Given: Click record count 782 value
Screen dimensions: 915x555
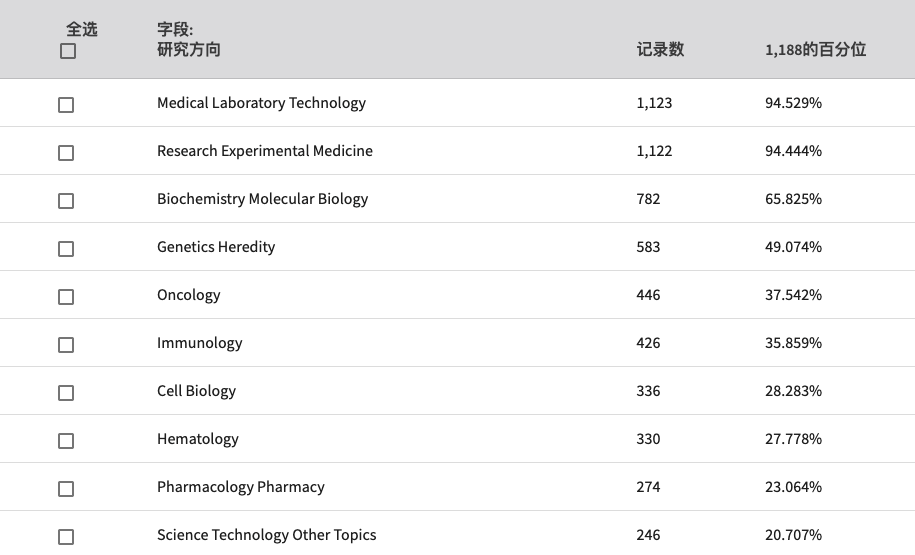Looking at the screenshot, I should [x=648, y=199].
